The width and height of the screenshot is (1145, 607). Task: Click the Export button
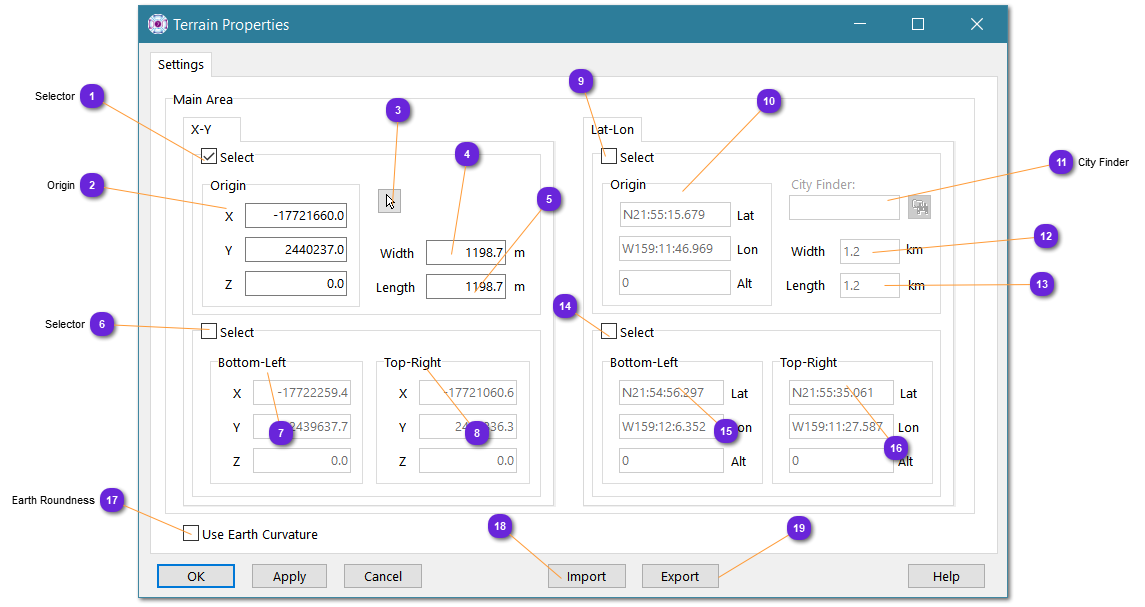[x=679, y=576]
